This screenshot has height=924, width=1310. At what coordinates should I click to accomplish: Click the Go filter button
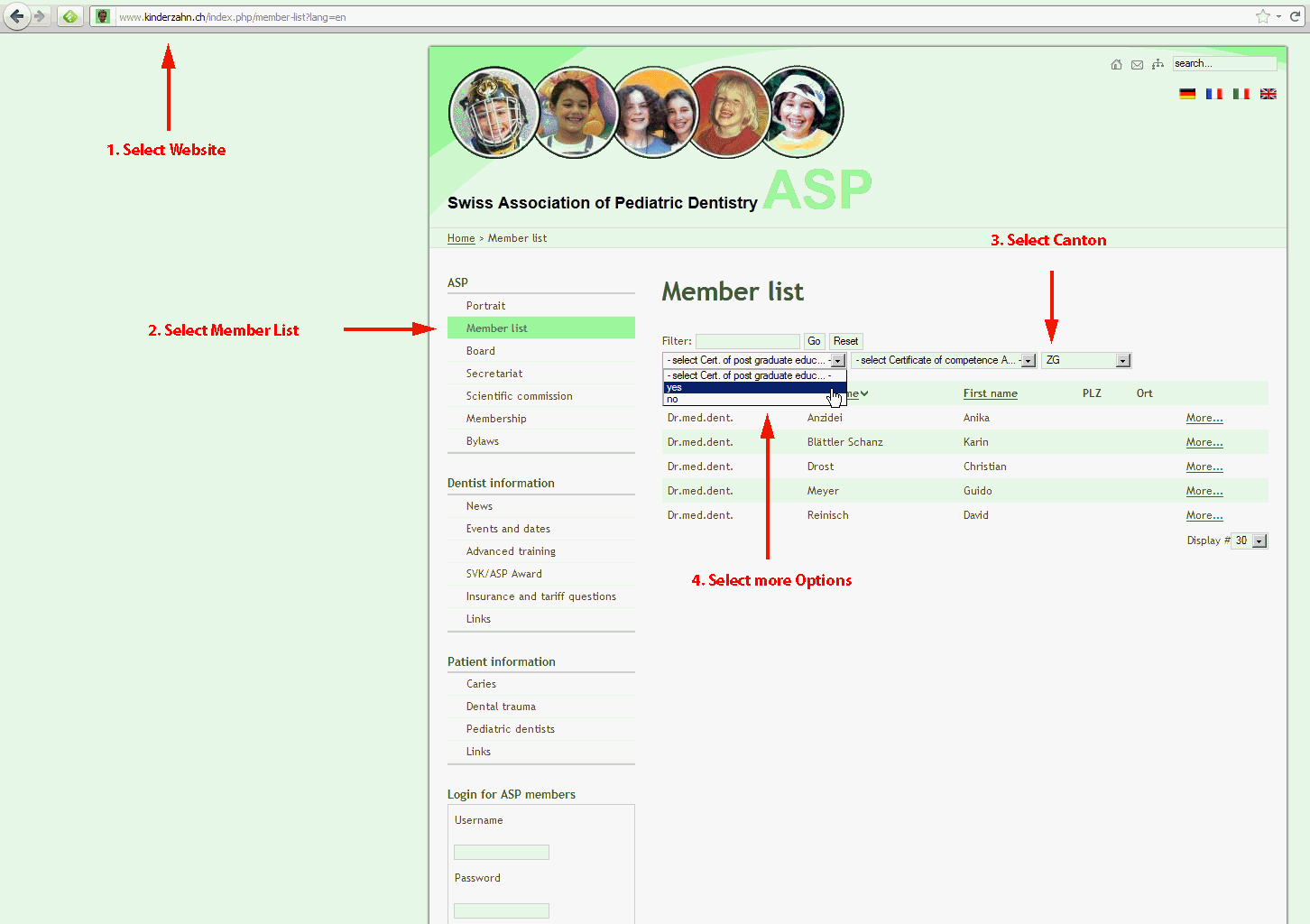coord(814,341)
